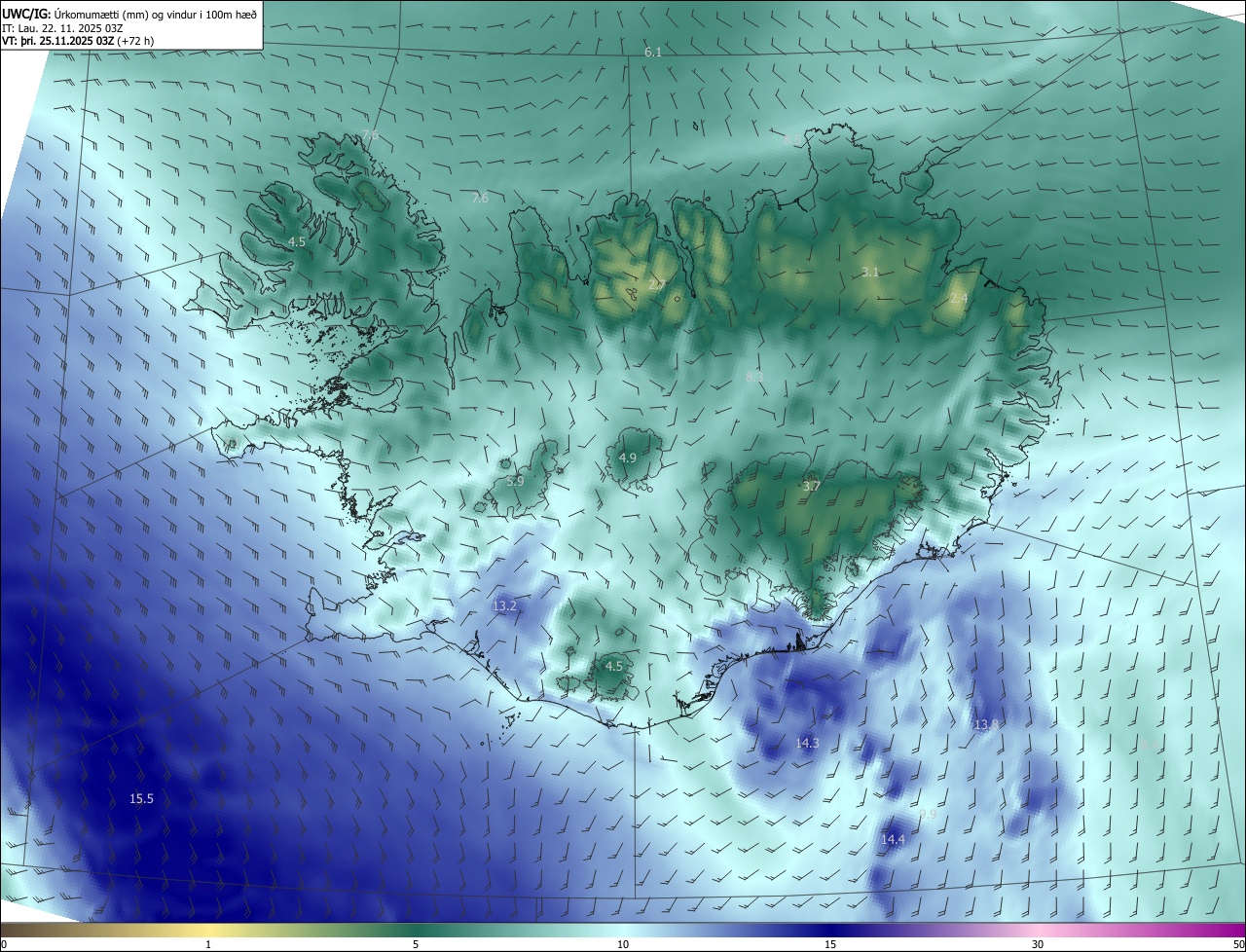
Task: Click the 1 tick on the color scale
Action: 208,944
